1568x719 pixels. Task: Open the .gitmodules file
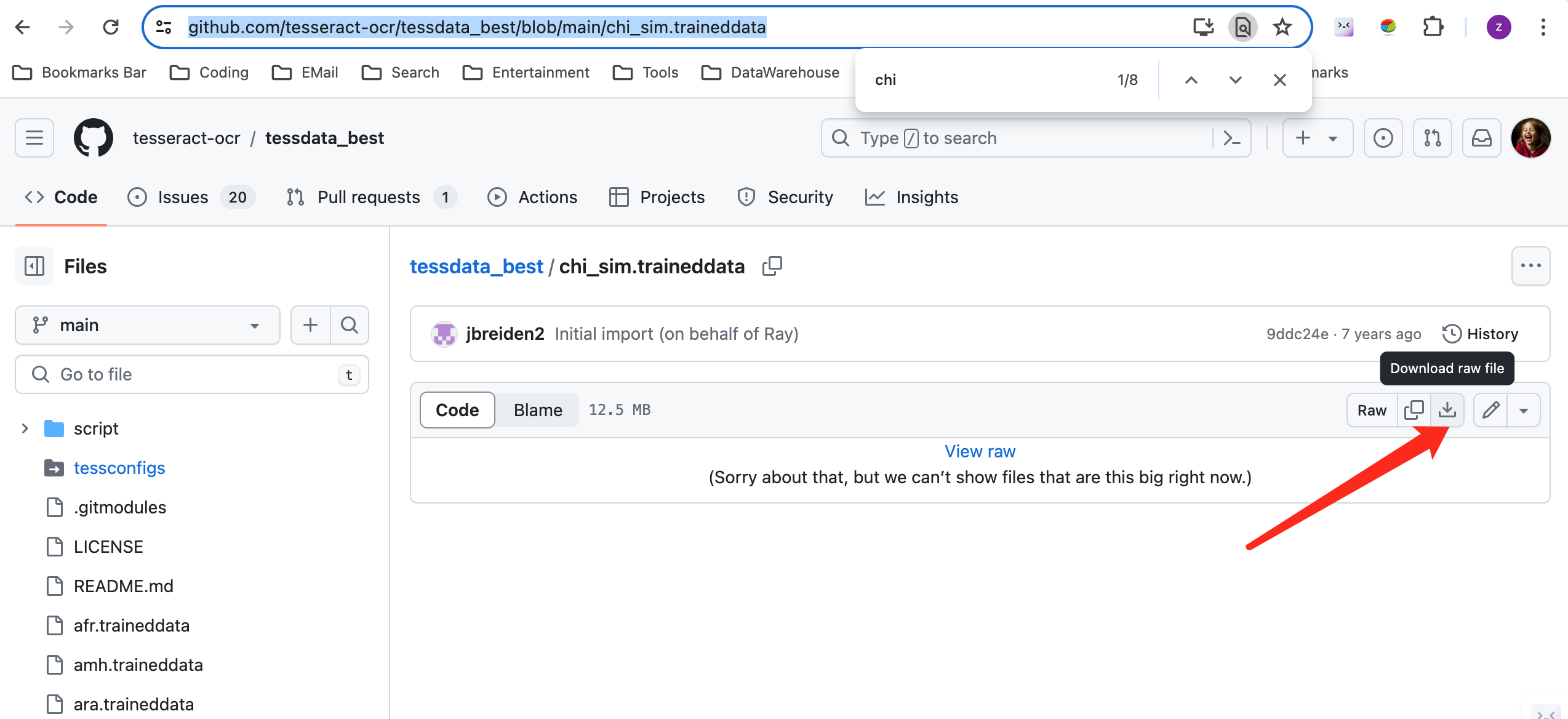coord(120,507)
